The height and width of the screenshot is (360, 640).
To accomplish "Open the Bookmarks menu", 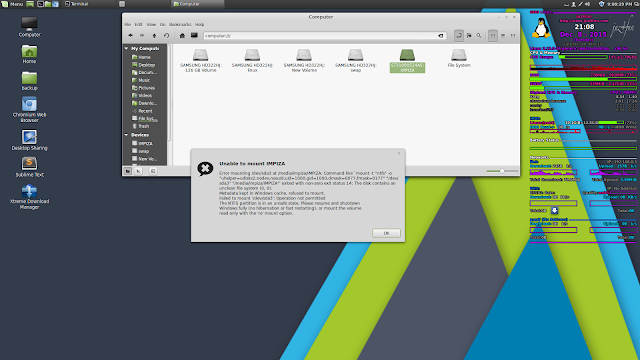I will tap(180, 24).
